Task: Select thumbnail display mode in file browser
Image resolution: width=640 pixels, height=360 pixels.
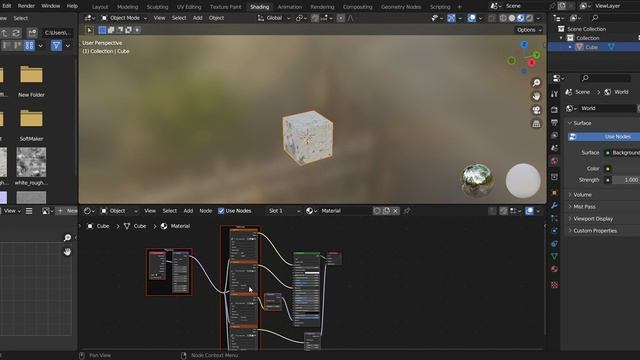Action: point(29,46)
